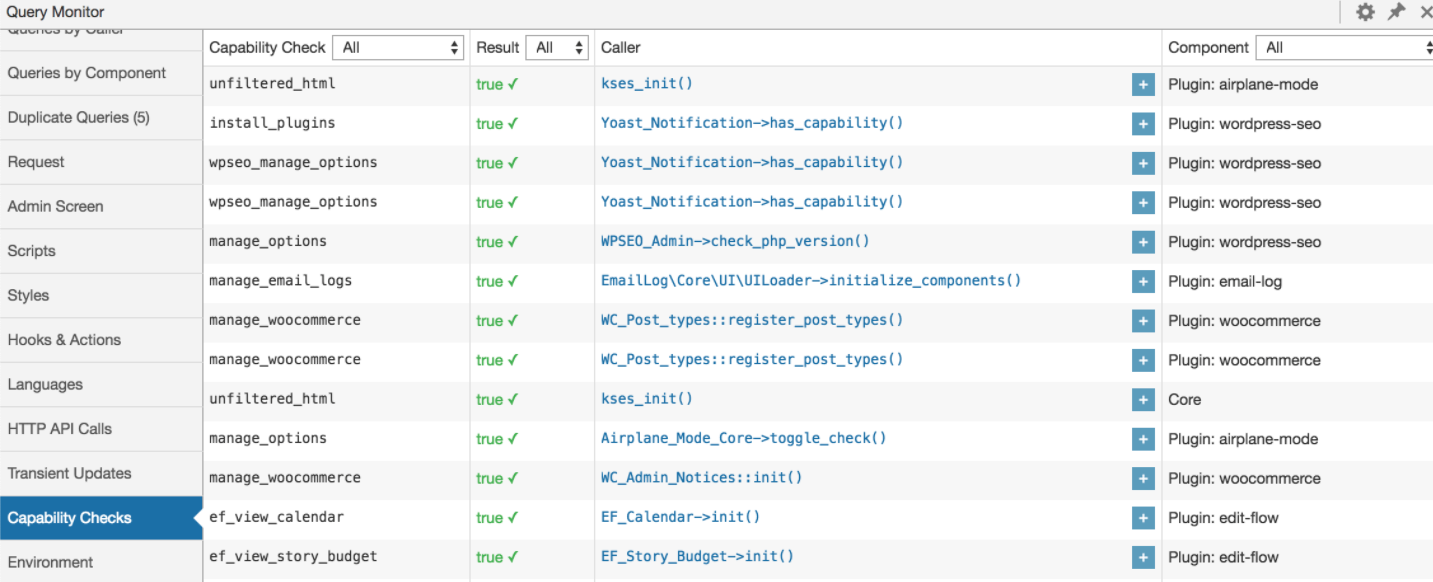The height and width of the screenshot is (582, 1433).
Task: Click plus icon beside EF_Calendar->init()
Action: pos(1143,518)
